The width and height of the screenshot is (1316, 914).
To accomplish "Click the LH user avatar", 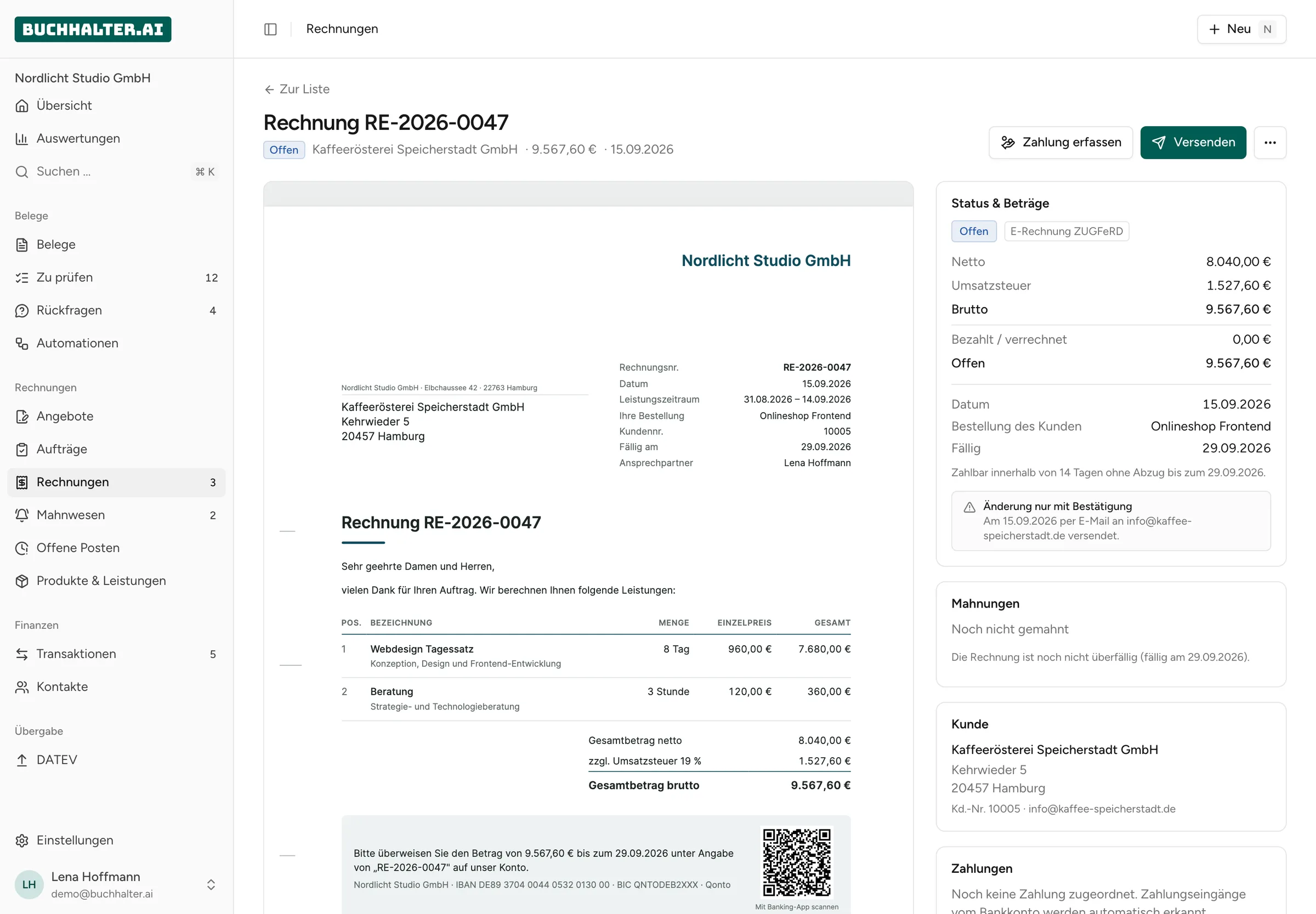I will pyautogui.click(x=29, y=885).
